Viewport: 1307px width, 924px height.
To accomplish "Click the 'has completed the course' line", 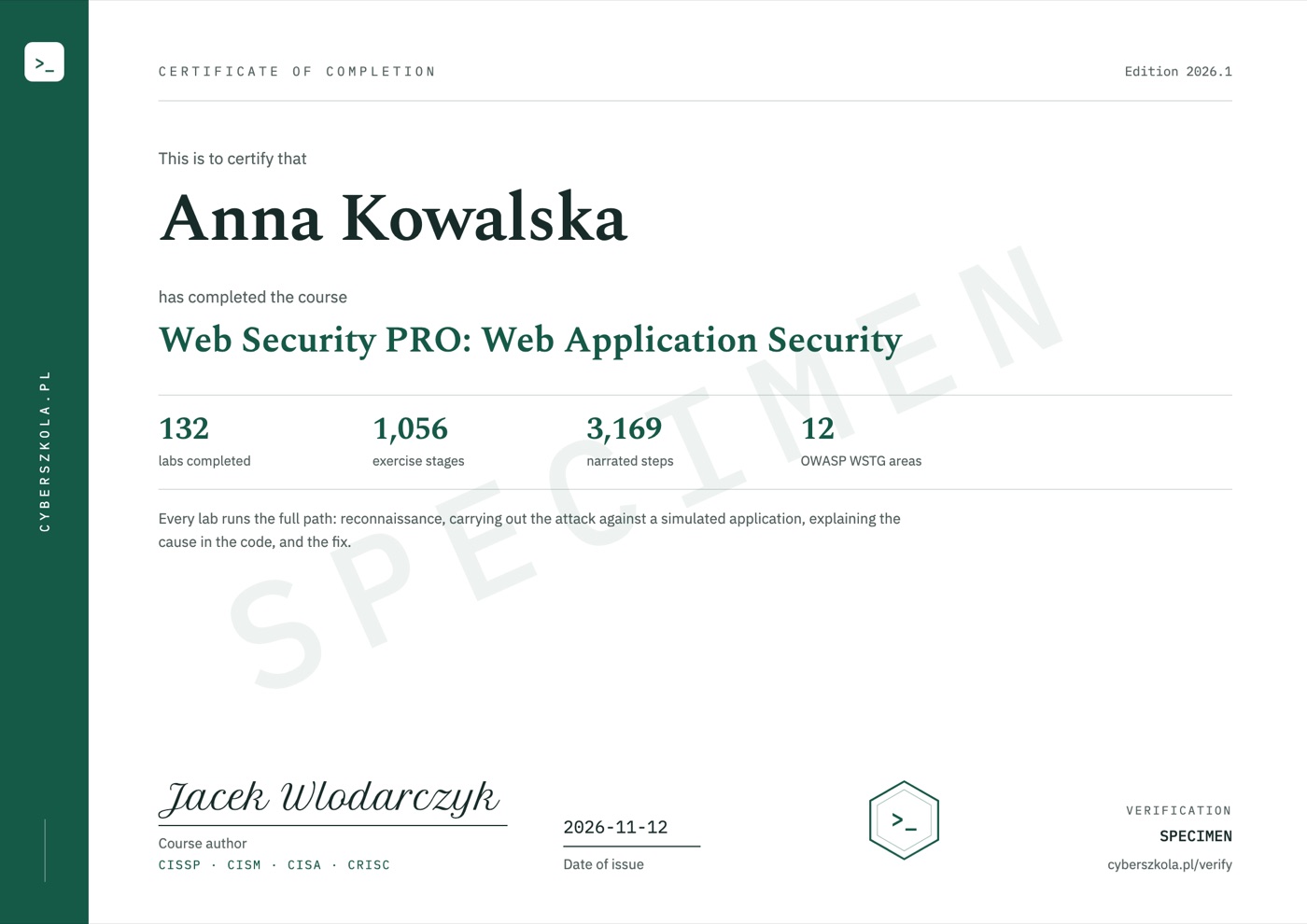I will 252,297.
